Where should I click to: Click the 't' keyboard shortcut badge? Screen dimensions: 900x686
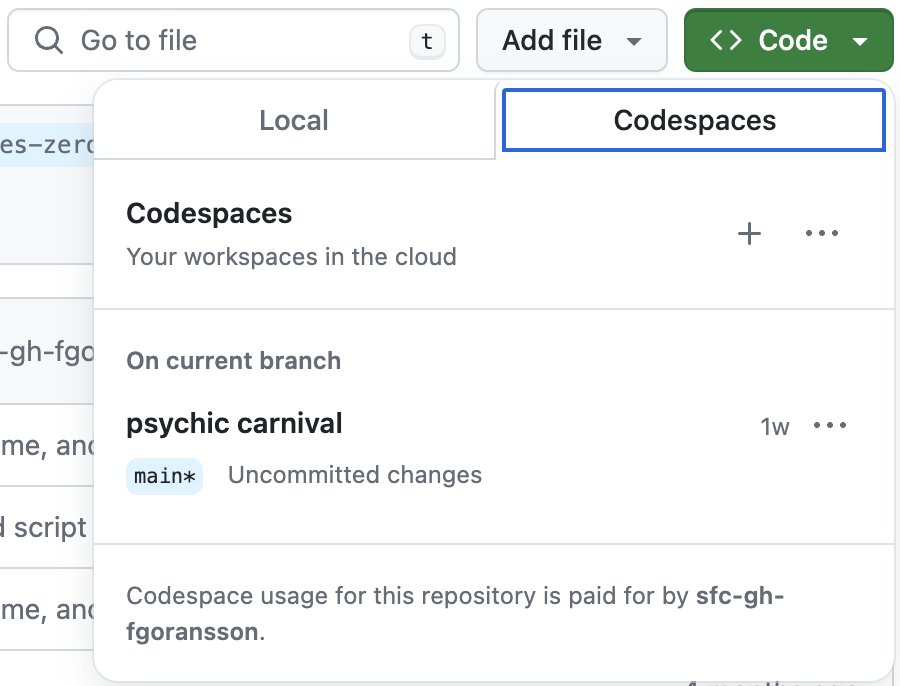point(428,40)
